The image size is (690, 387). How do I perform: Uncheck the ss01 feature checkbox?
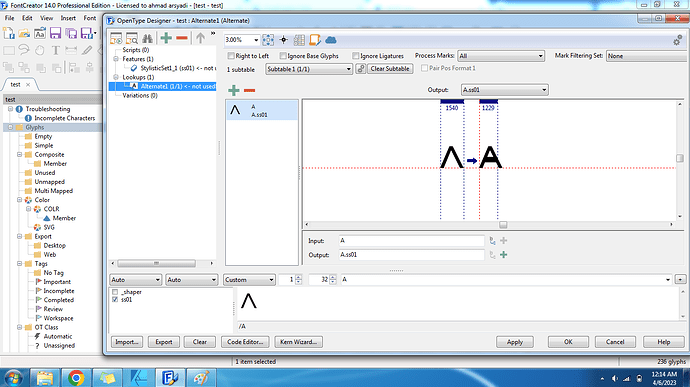coord(115,299)
